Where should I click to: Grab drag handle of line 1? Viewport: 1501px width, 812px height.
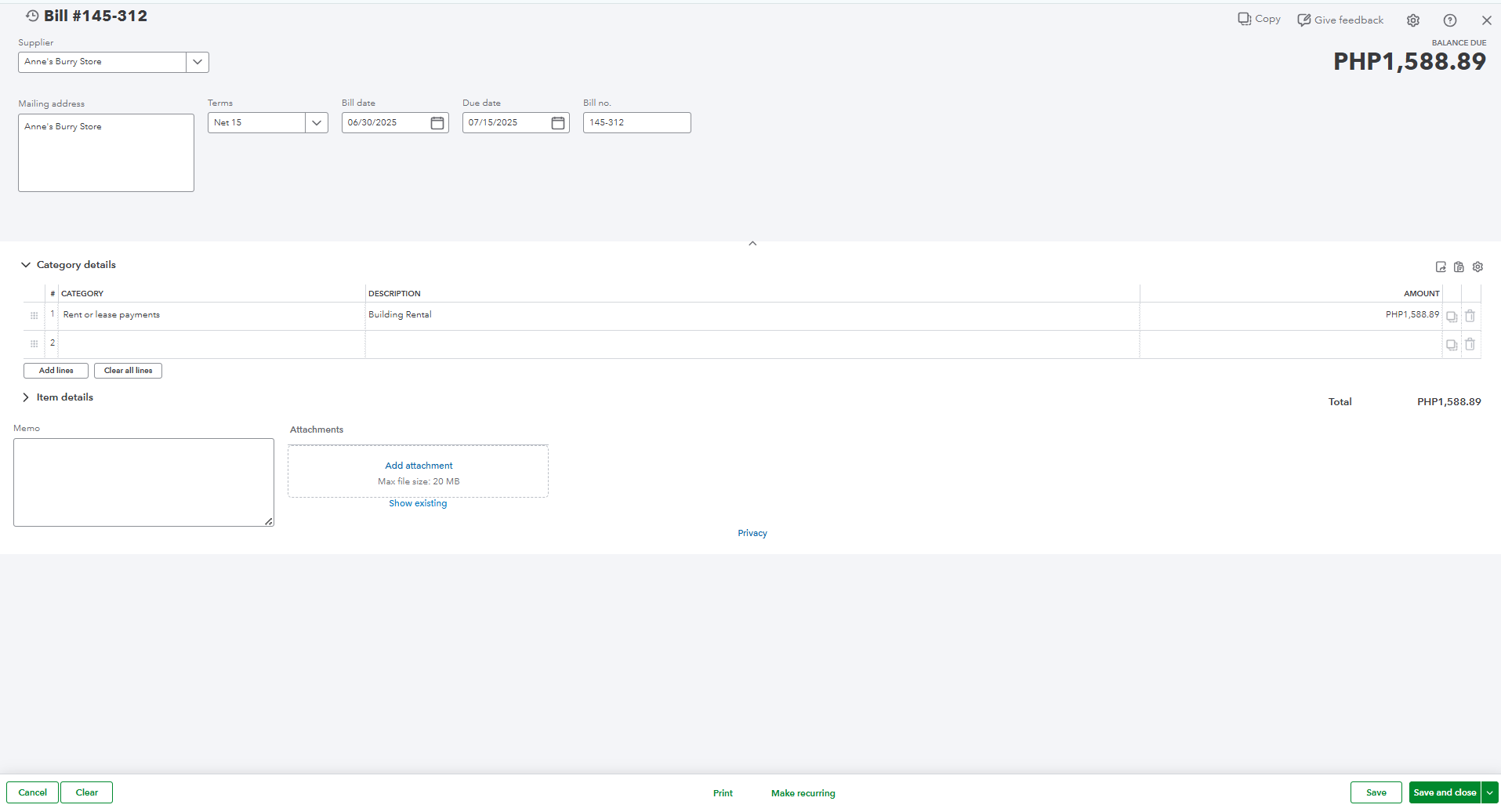(34, 316)
